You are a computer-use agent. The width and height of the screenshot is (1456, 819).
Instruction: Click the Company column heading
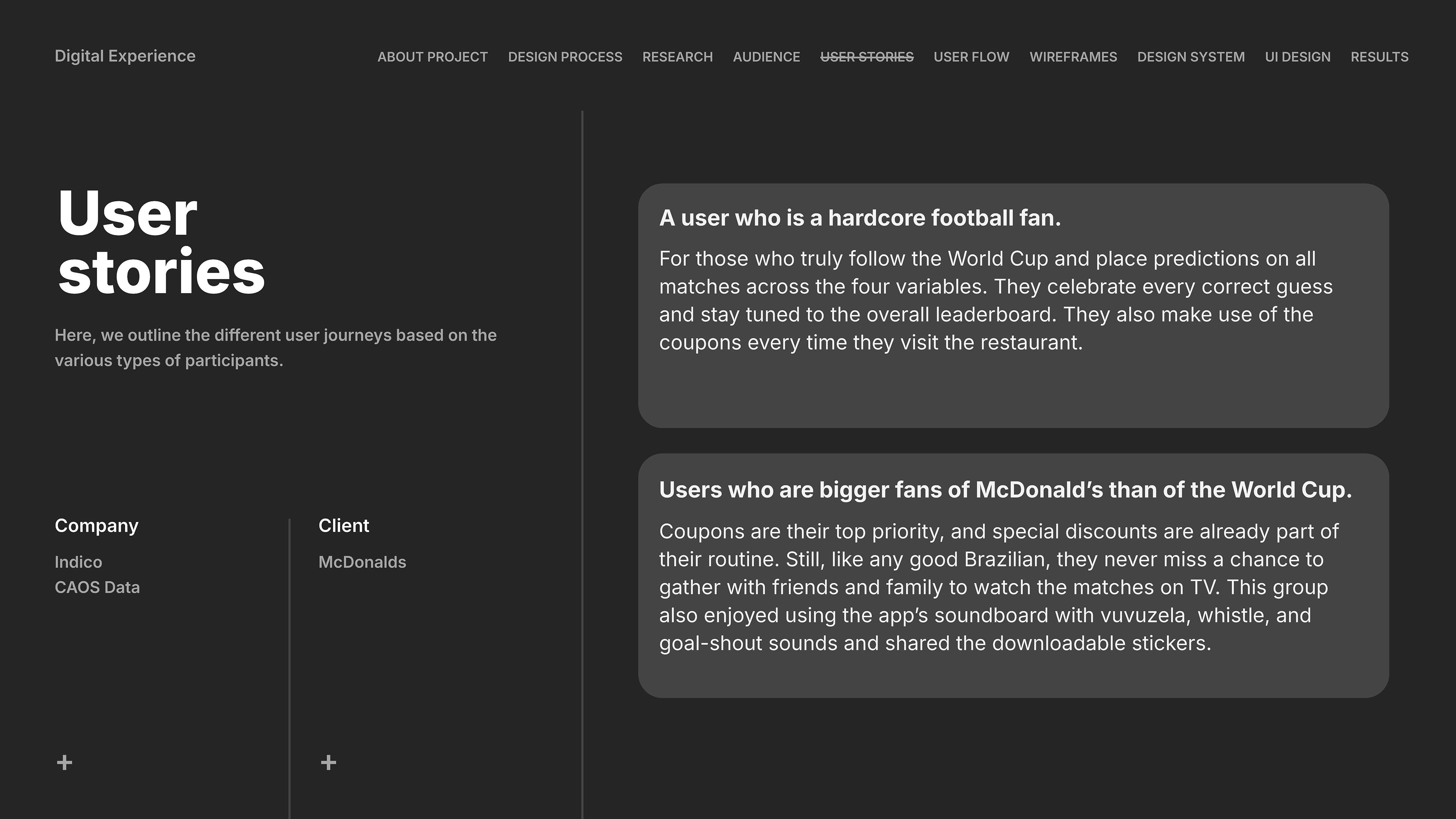pyautogui.click(x=97, y=526)
